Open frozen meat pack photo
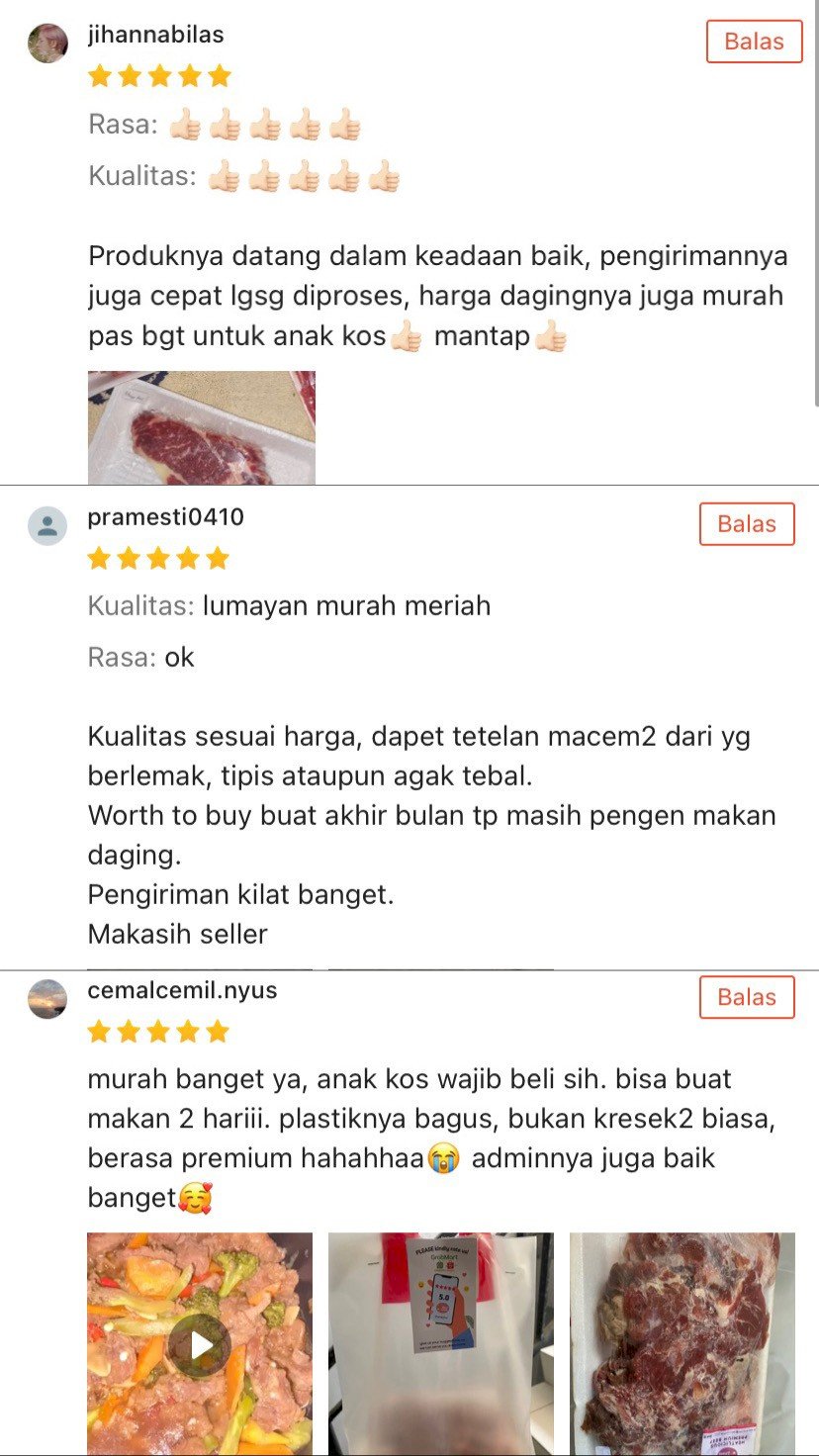This screenshot has height=1456, width=819. [682, 1344]
